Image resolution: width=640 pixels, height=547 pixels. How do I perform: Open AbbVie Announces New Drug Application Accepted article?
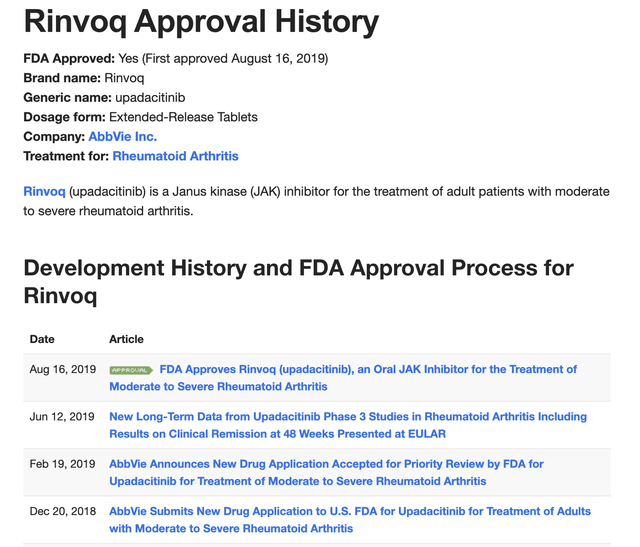click(x=326, y=472)
